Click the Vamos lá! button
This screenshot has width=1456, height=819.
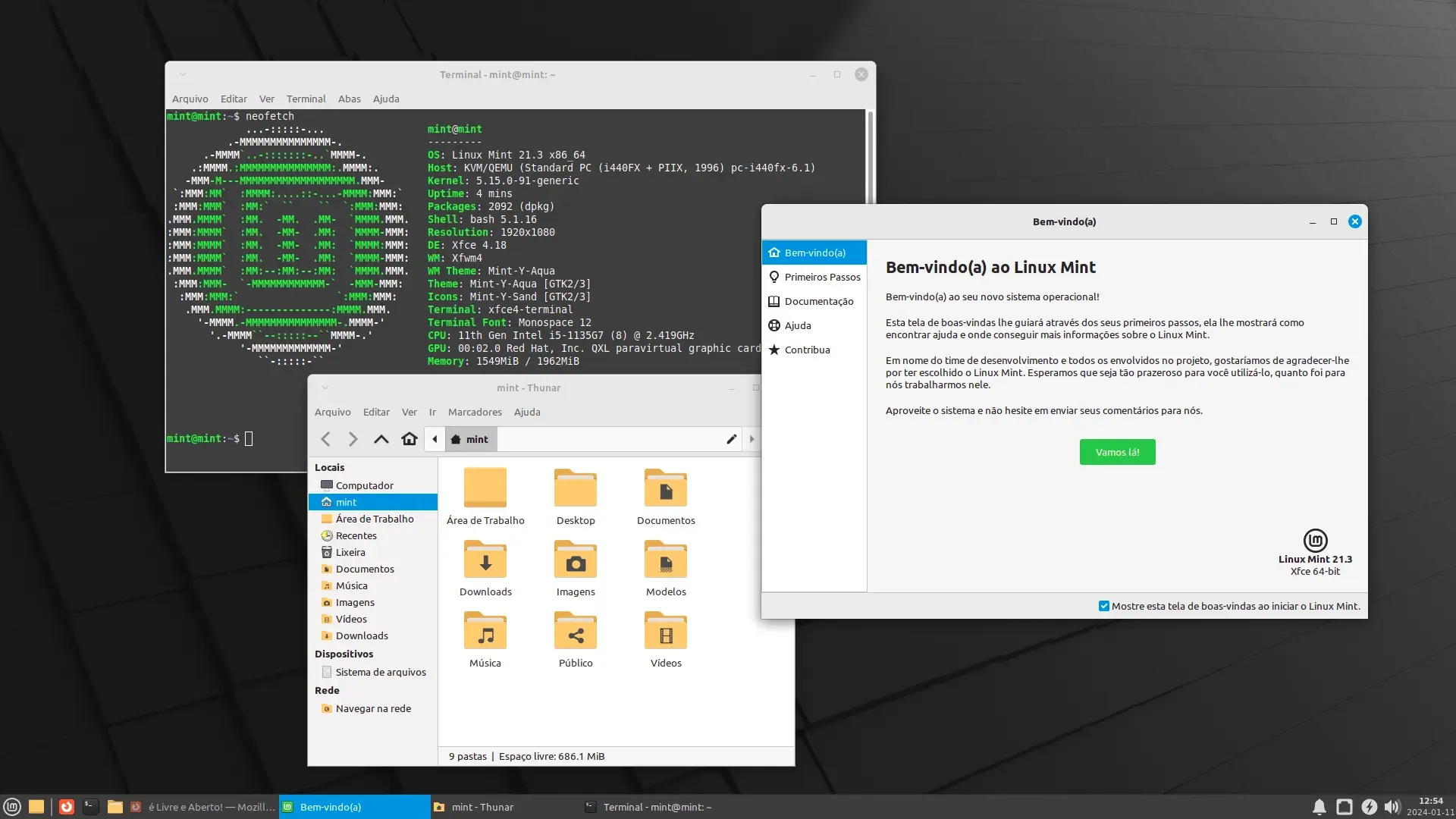pos(1117,452)
